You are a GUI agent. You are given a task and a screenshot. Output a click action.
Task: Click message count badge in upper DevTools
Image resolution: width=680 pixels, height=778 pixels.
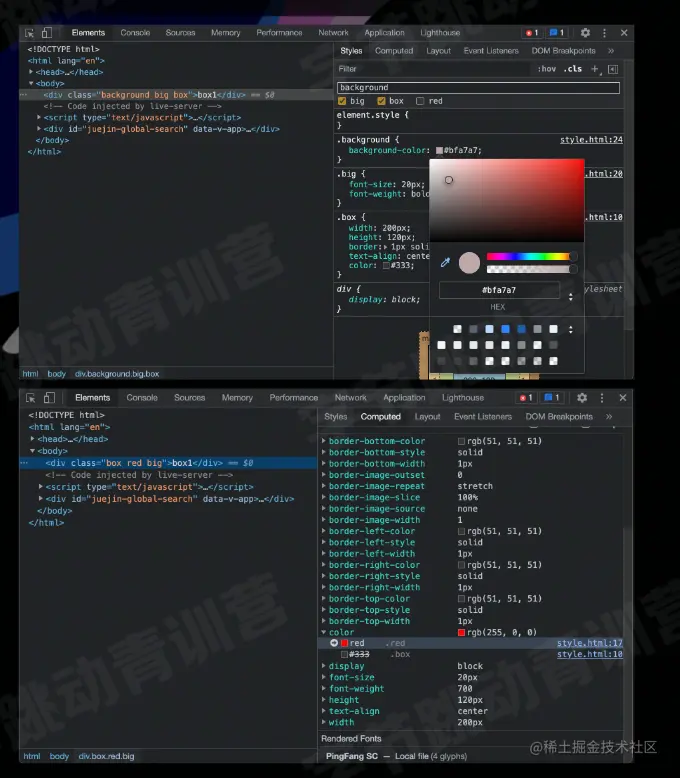click(x=557, y=33)
